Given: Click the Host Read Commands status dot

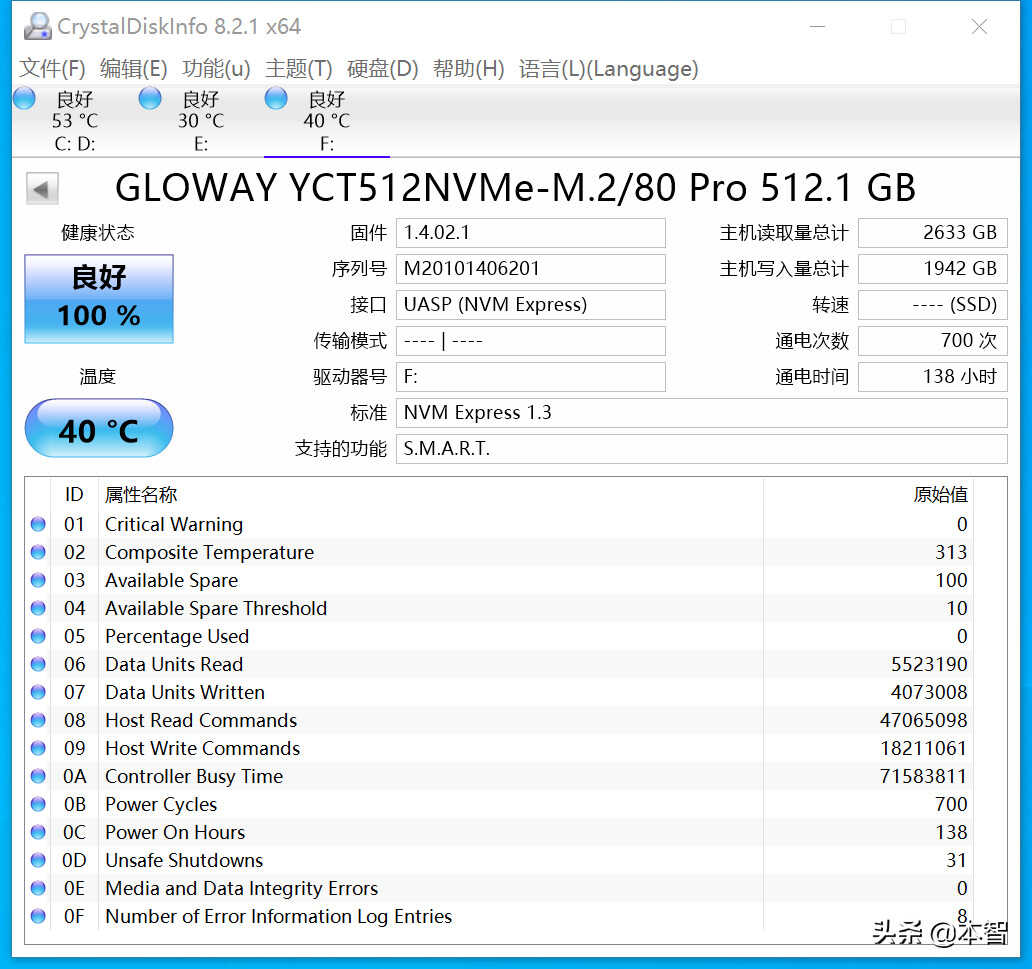Looking at the screenshot, I should (x=38, y=720).
